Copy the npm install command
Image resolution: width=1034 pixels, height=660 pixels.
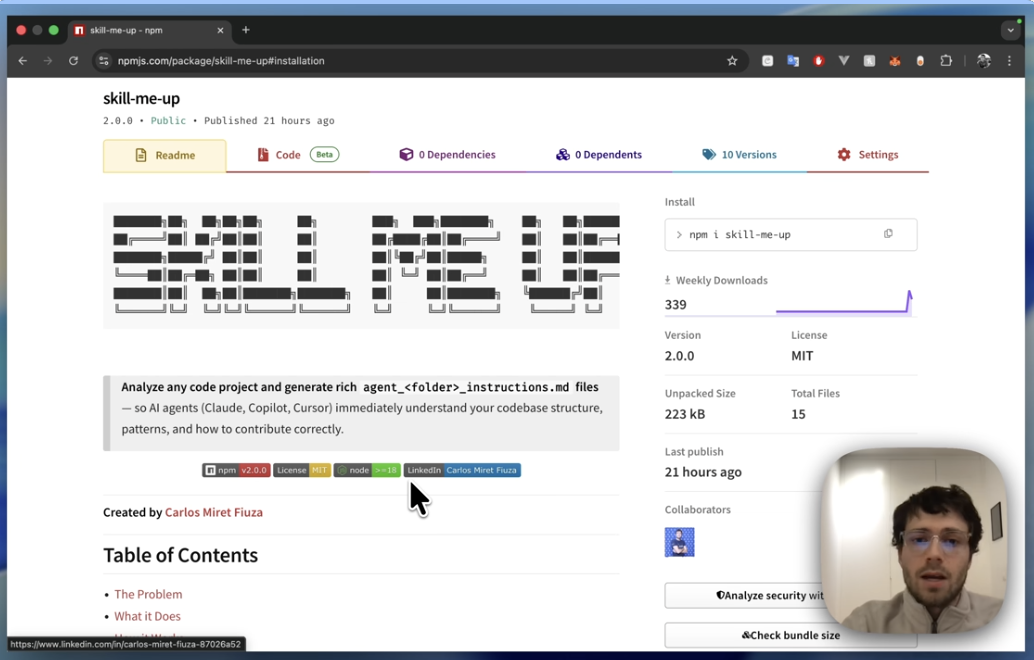click(888, 233)
